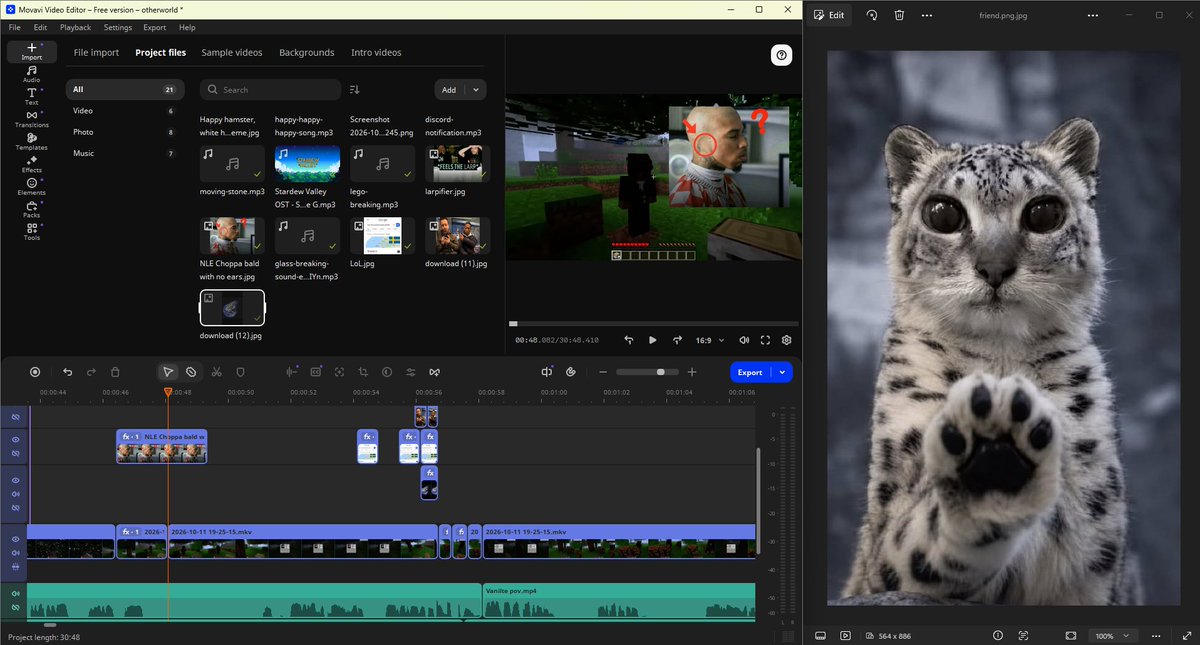1200x645 pixels.
Task: Show file info in the Photos window
Action: click(x=997, y=635)
